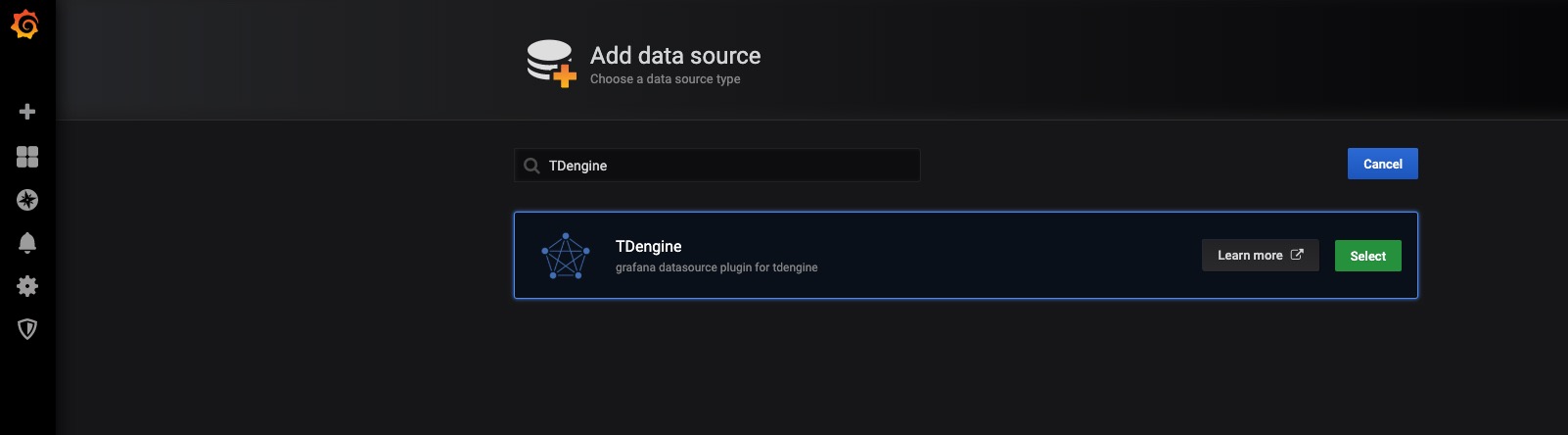Click the magnifier icon in search box
This screenshot has height=435, width=1568.
pyautogui.click(x=531, y=166)
